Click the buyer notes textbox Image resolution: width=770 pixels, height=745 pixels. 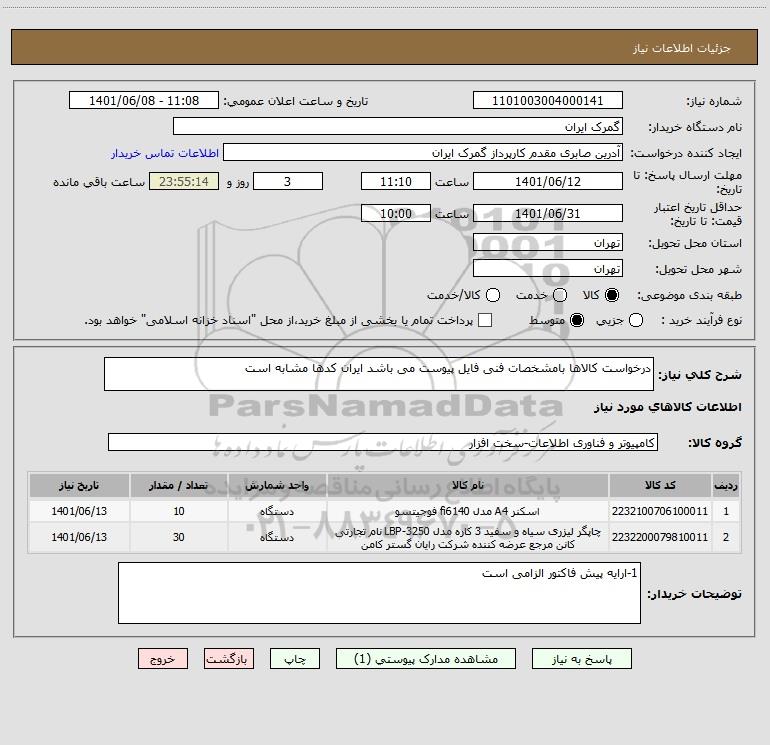tap(379, 593)
